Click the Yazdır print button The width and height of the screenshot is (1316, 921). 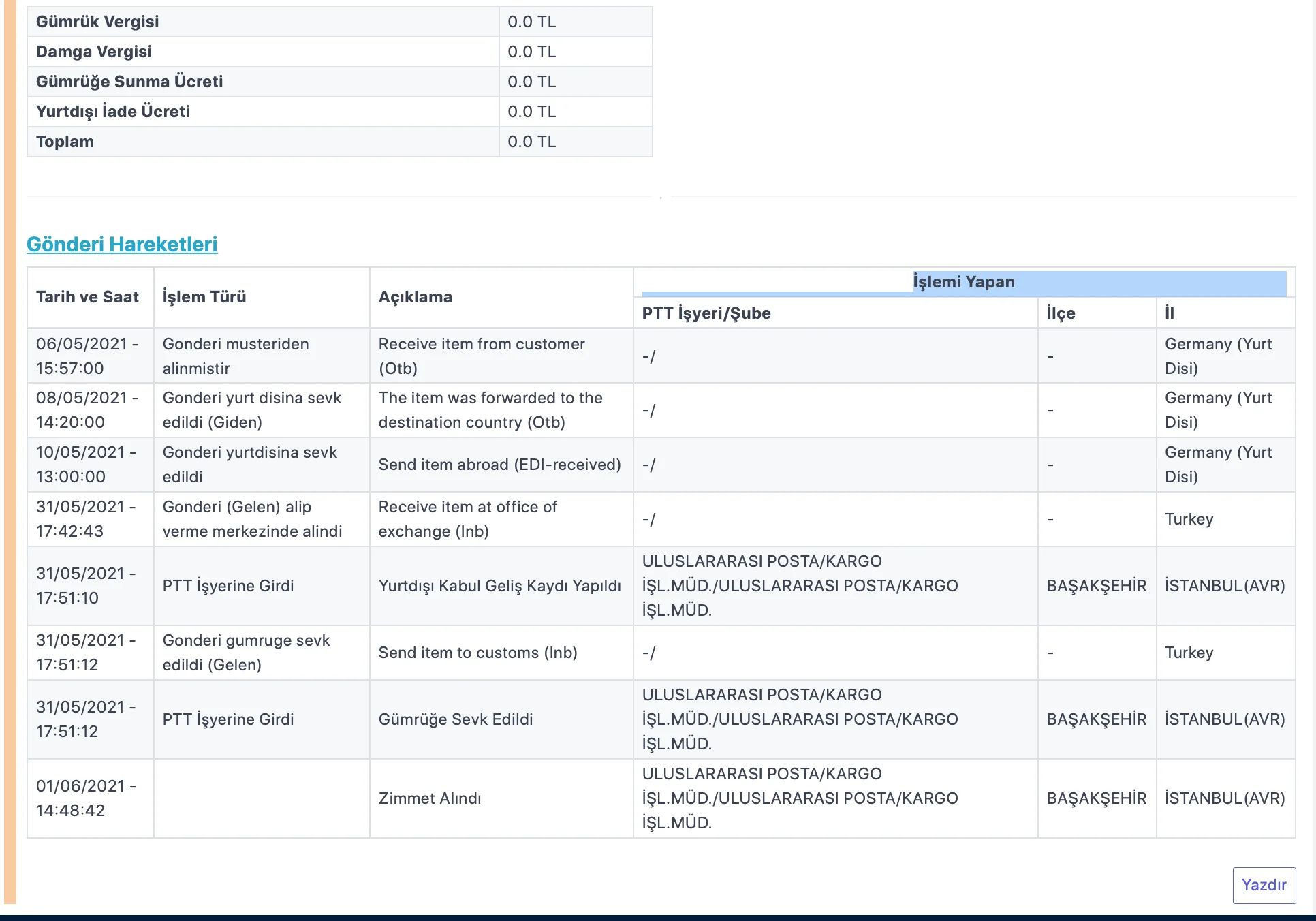pos(1264,885)
